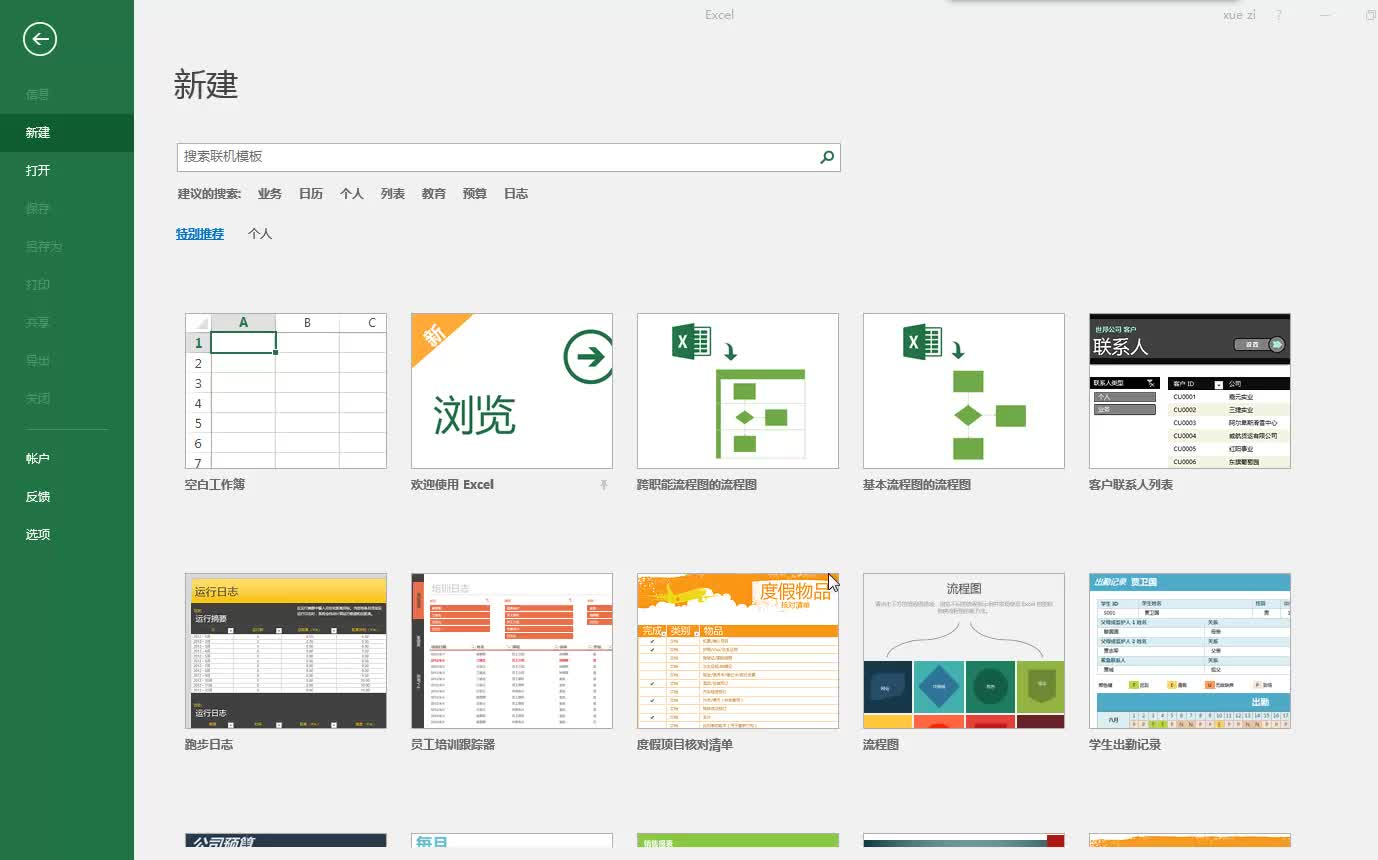
Task: Click the xue zi account name
Action: [1240, 15]
